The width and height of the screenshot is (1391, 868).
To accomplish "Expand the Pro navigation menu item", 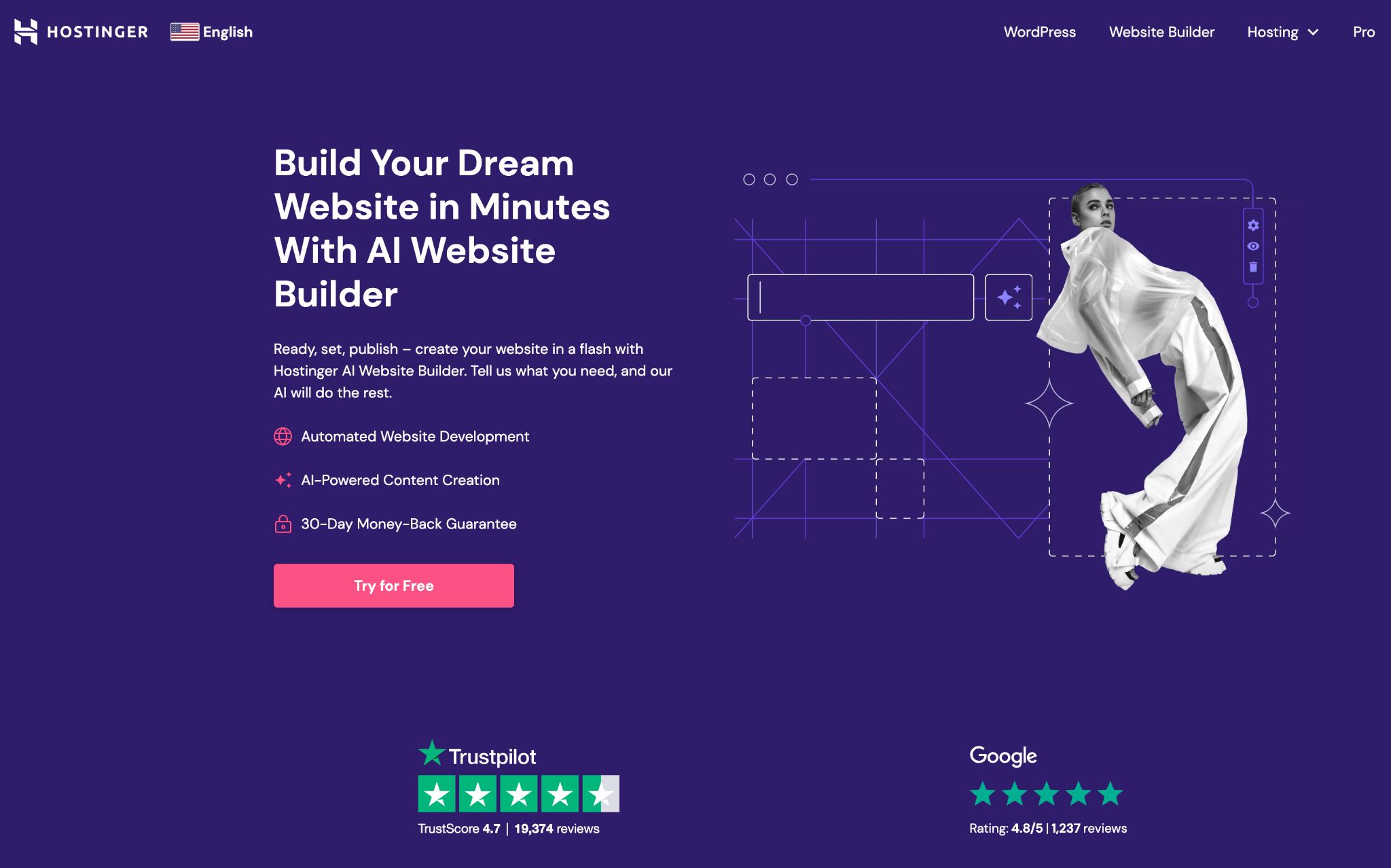I will pos(1363,31).
